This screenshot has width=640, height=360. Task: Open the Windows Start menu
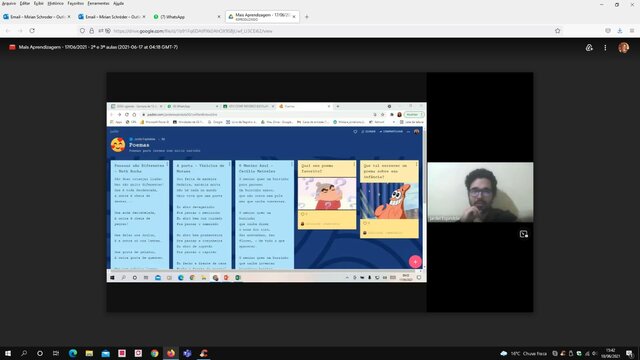[x=8, y=353]
